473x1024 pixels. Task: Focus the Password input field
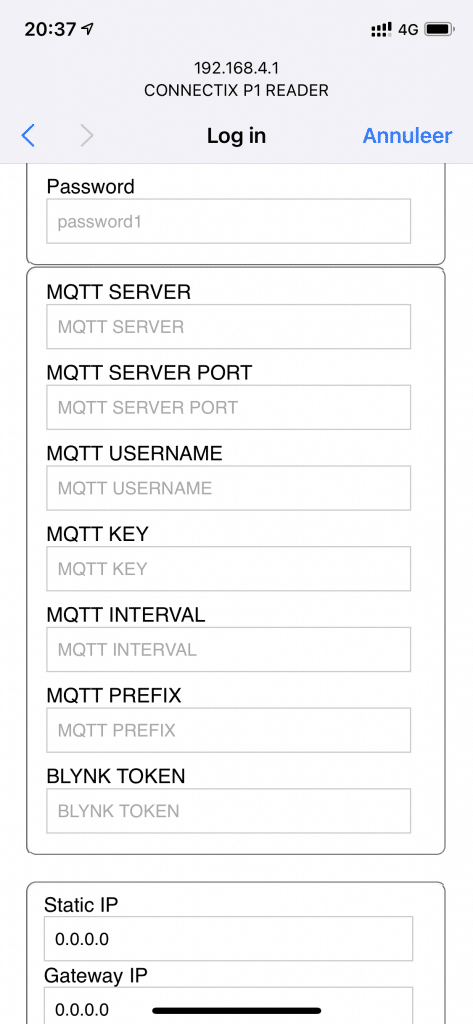pyautogui.click(x=229, y=221)
